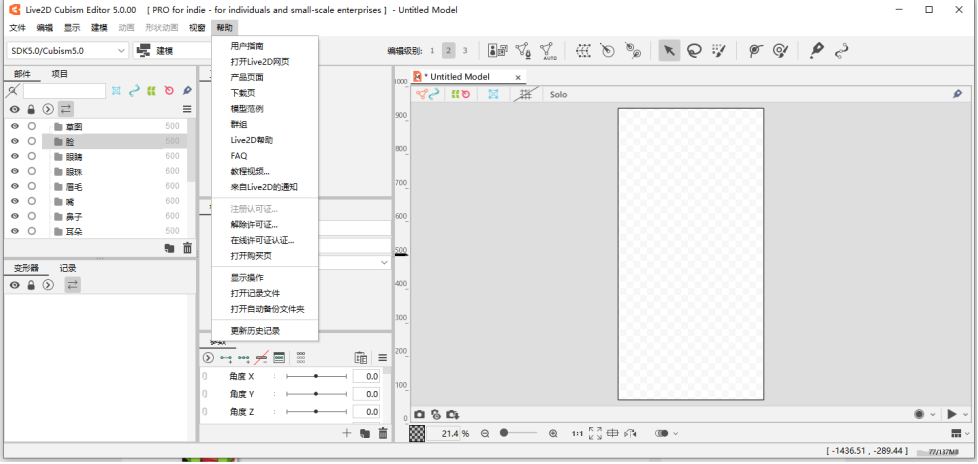Create a warp deformer icon
Image resolution: width=978 pixels, height=464 pixels.
point(583,51)
